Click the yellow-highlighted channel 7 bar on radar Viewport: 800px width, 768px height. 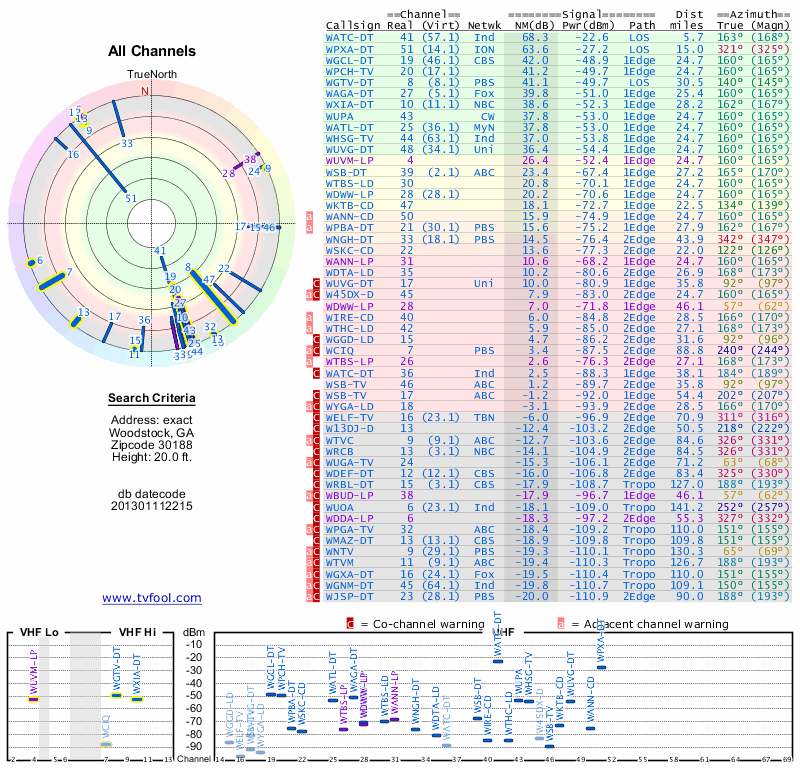pos(52,282)
